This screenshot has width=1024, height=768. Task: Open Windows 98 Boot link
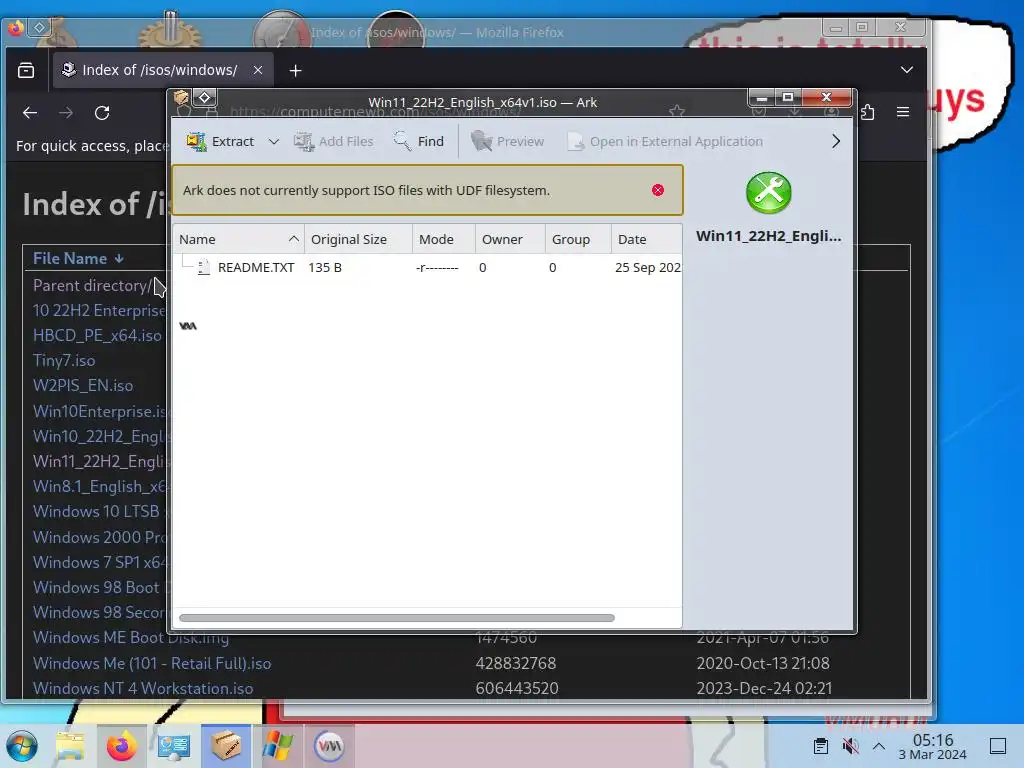[96, 587]
